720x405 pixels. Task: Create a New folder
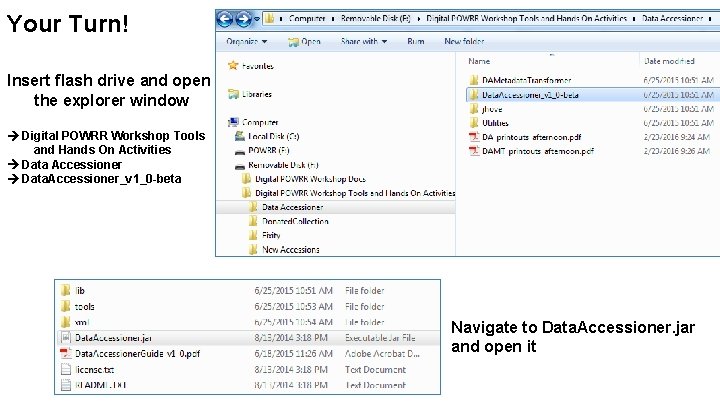464,41
